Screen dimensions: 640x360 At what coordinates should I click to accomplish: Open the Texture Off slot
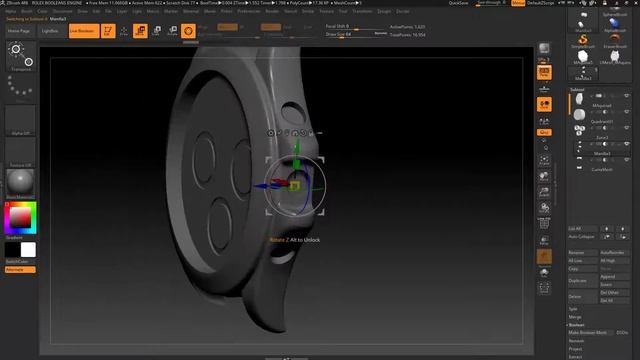pyautogui.click(x=20, y=152)
